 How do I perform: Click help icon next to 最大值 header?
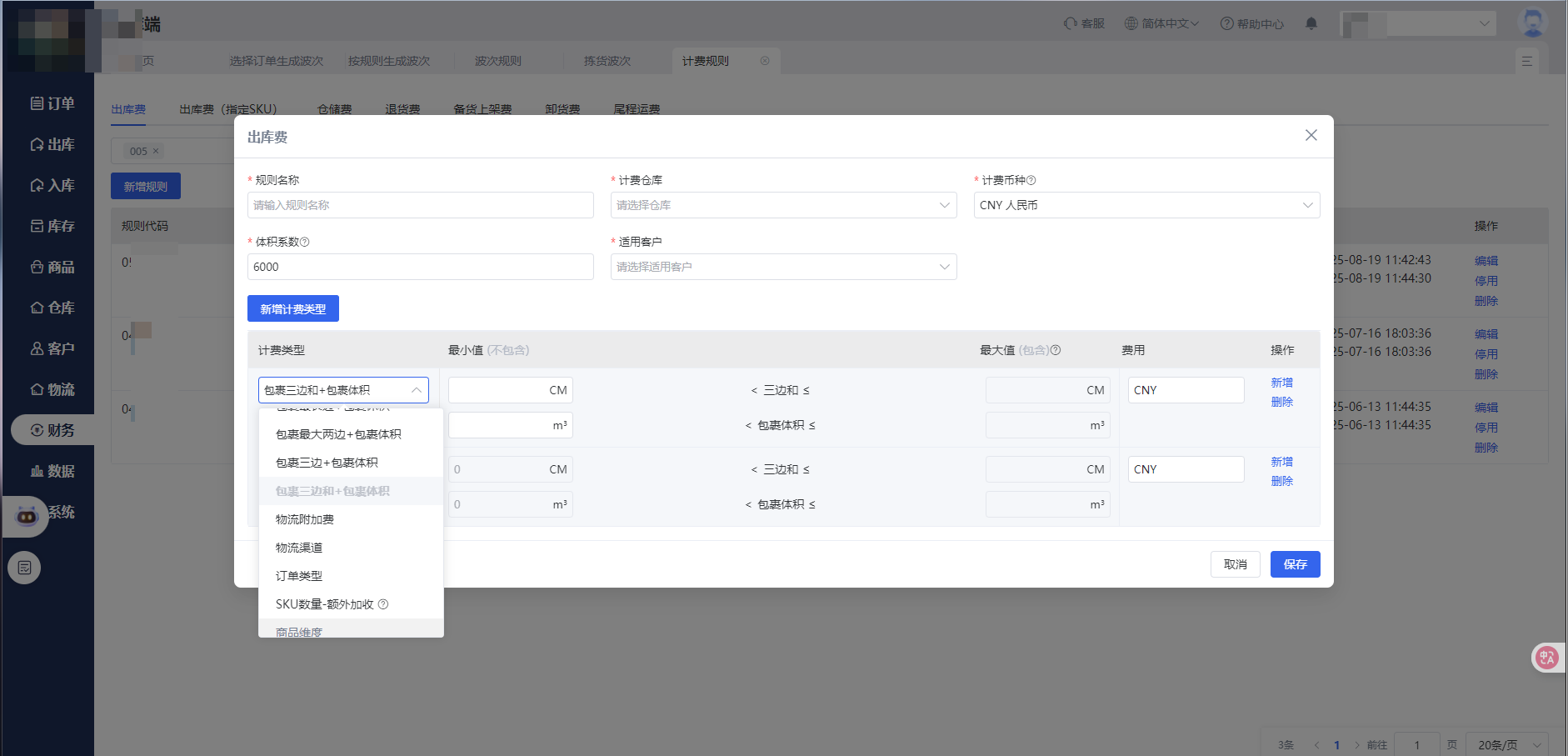(x=1056, y=350)
